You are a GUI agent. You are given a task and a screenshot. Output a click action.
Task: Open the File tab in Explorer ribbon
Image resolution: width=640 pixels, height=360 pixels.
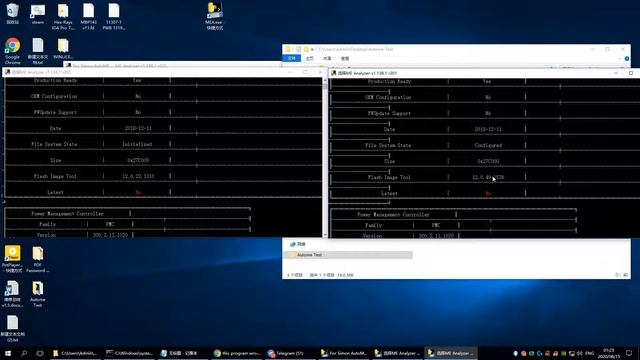click(x=291, y=58)
